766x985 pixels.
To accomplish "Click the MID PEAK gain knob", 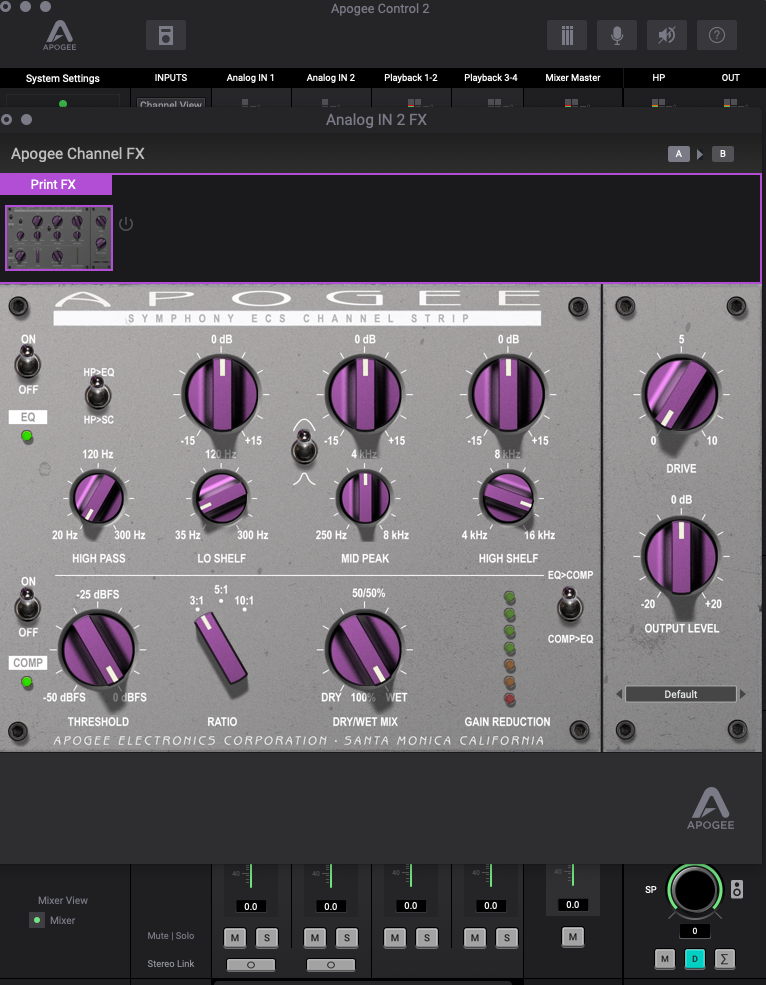I will pos(365,394).
